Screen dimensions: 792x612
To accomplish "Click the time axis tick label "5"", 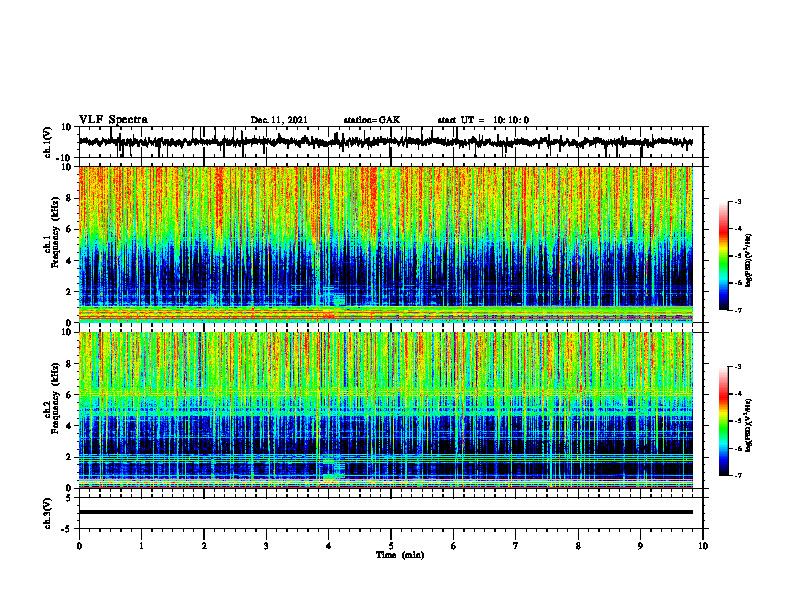I will pyautogui.click(x=391, y=546).
